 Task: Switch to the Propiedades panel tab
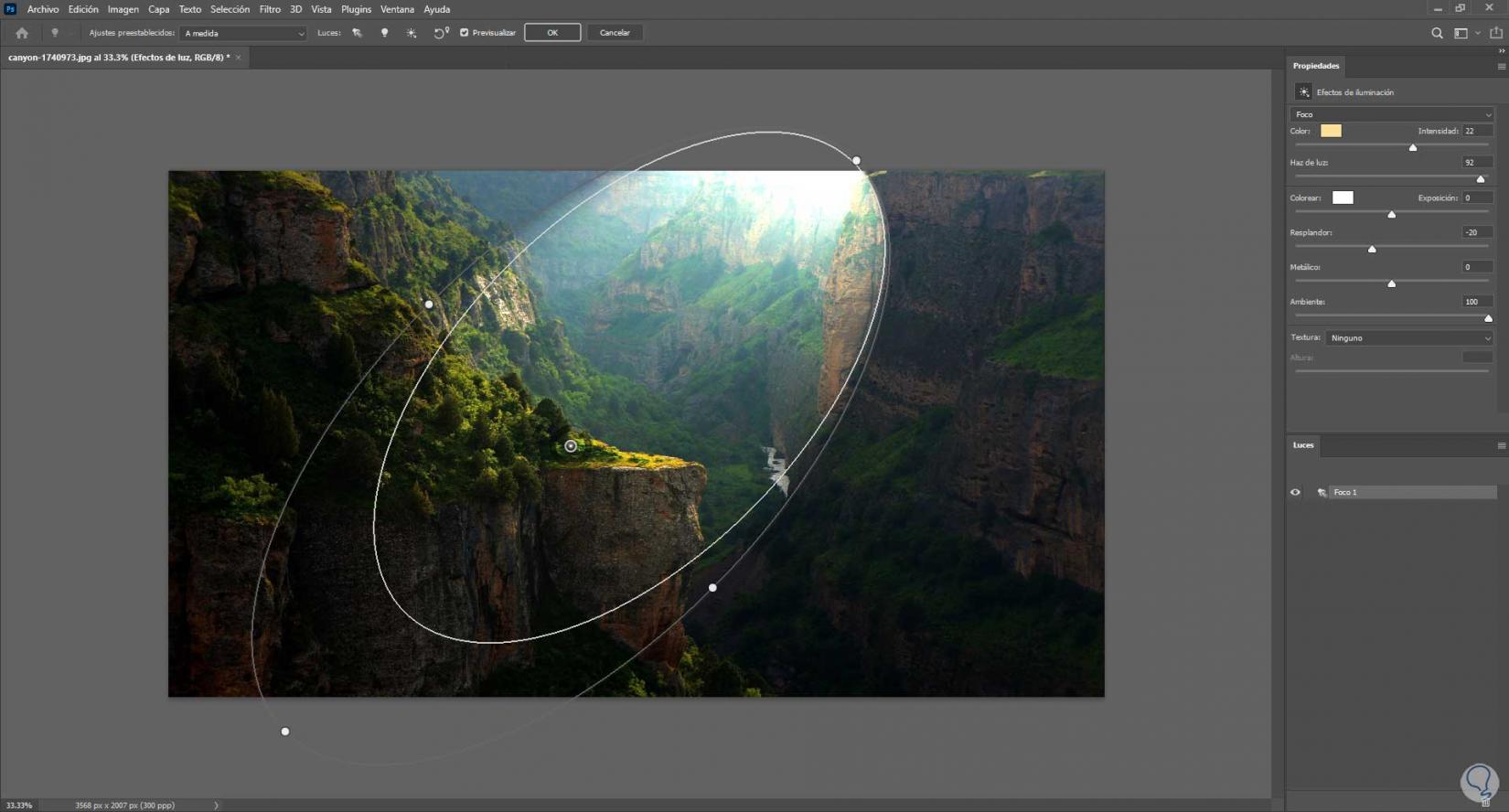tap(1316, 66)
